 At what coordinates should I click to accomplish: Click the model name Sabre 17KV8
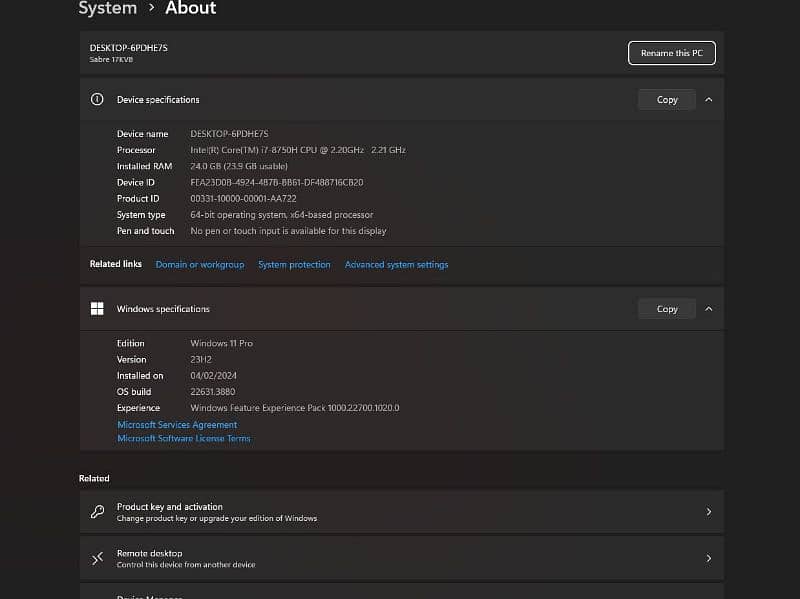click(111, 60)
